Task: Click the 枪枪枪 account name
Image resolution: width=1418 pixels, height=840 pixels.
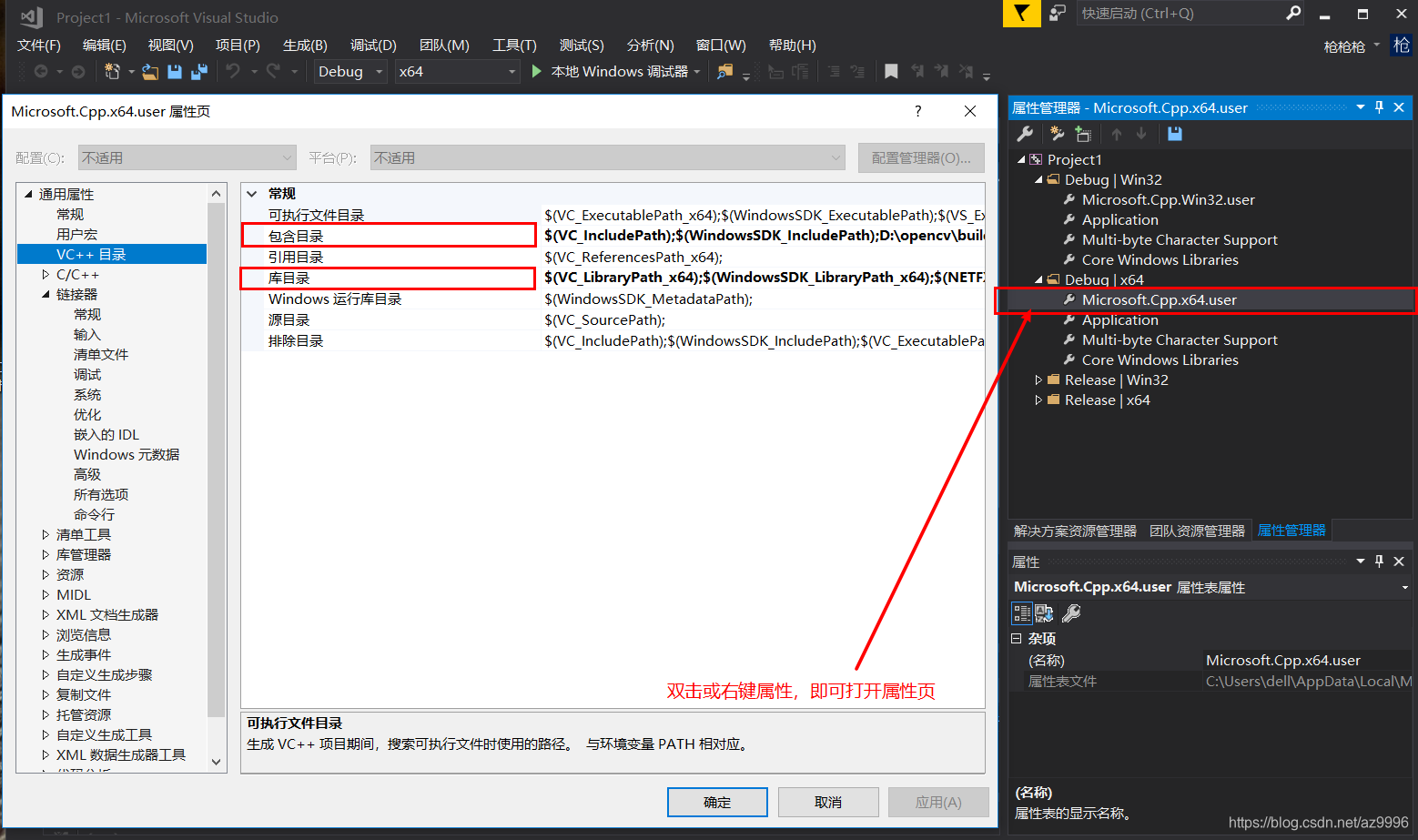Action: tap(1344, 46)
